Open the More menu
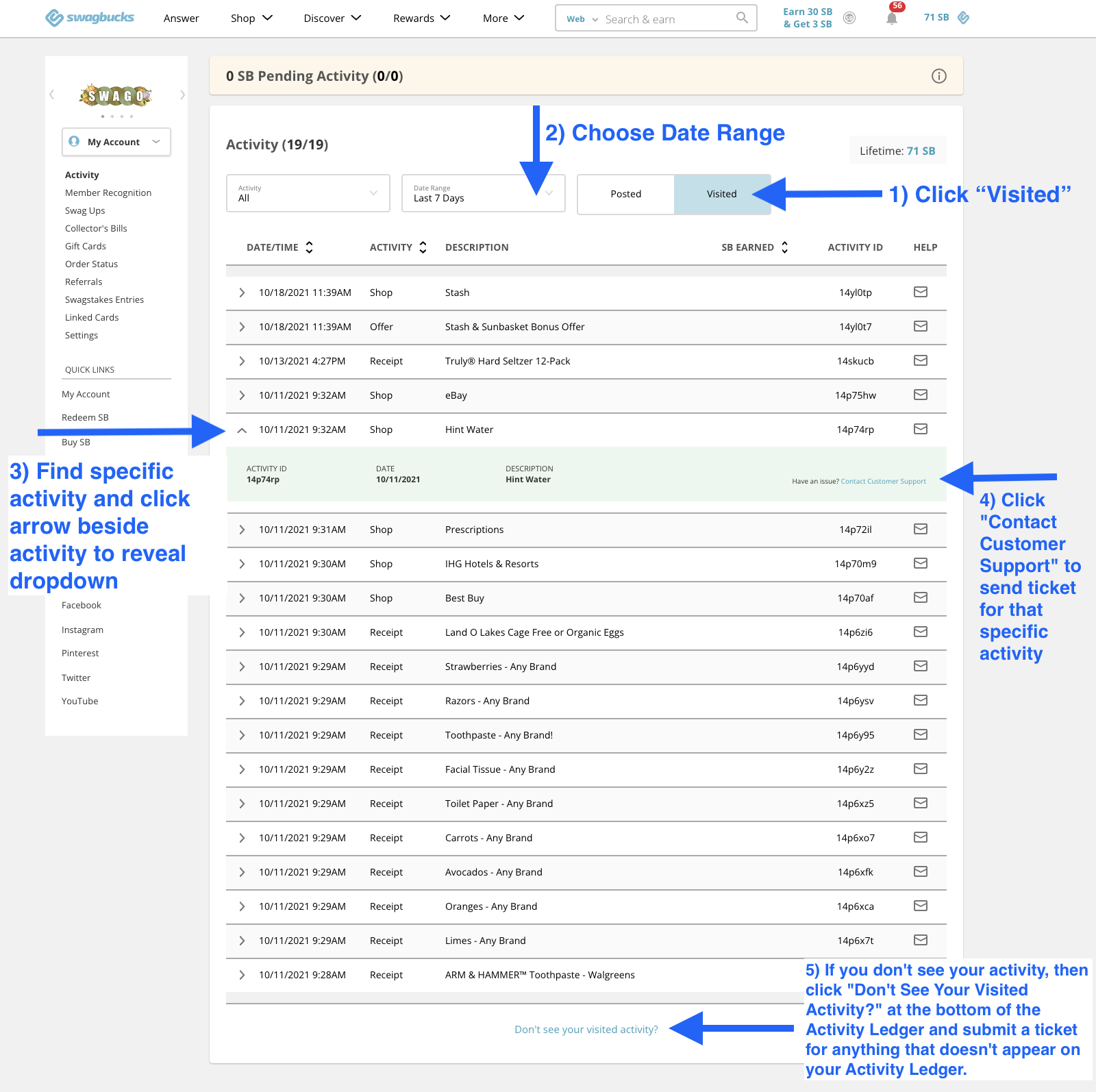Screen dimensions: 1096x1092 click(x=503, y=18)
